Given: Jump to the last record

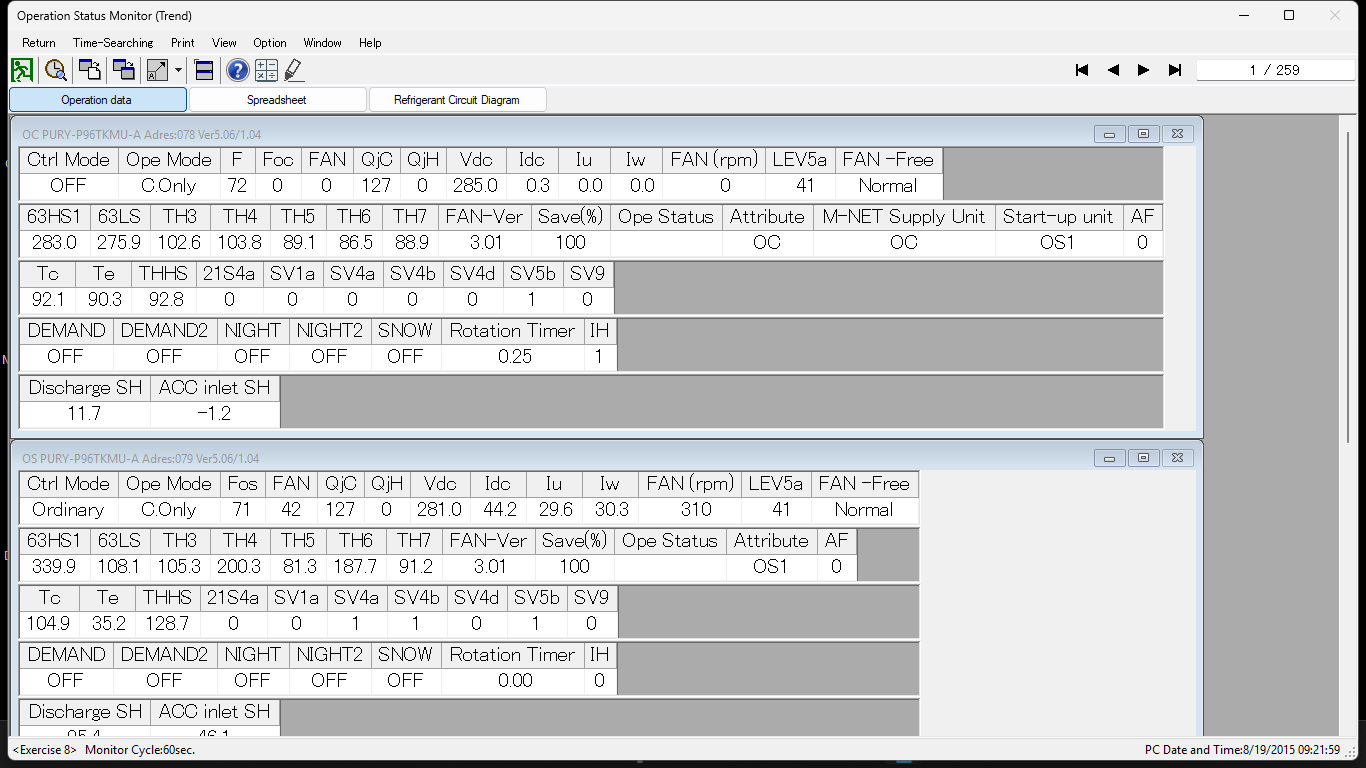Looking at the screenshot, I should (1175, 70).
